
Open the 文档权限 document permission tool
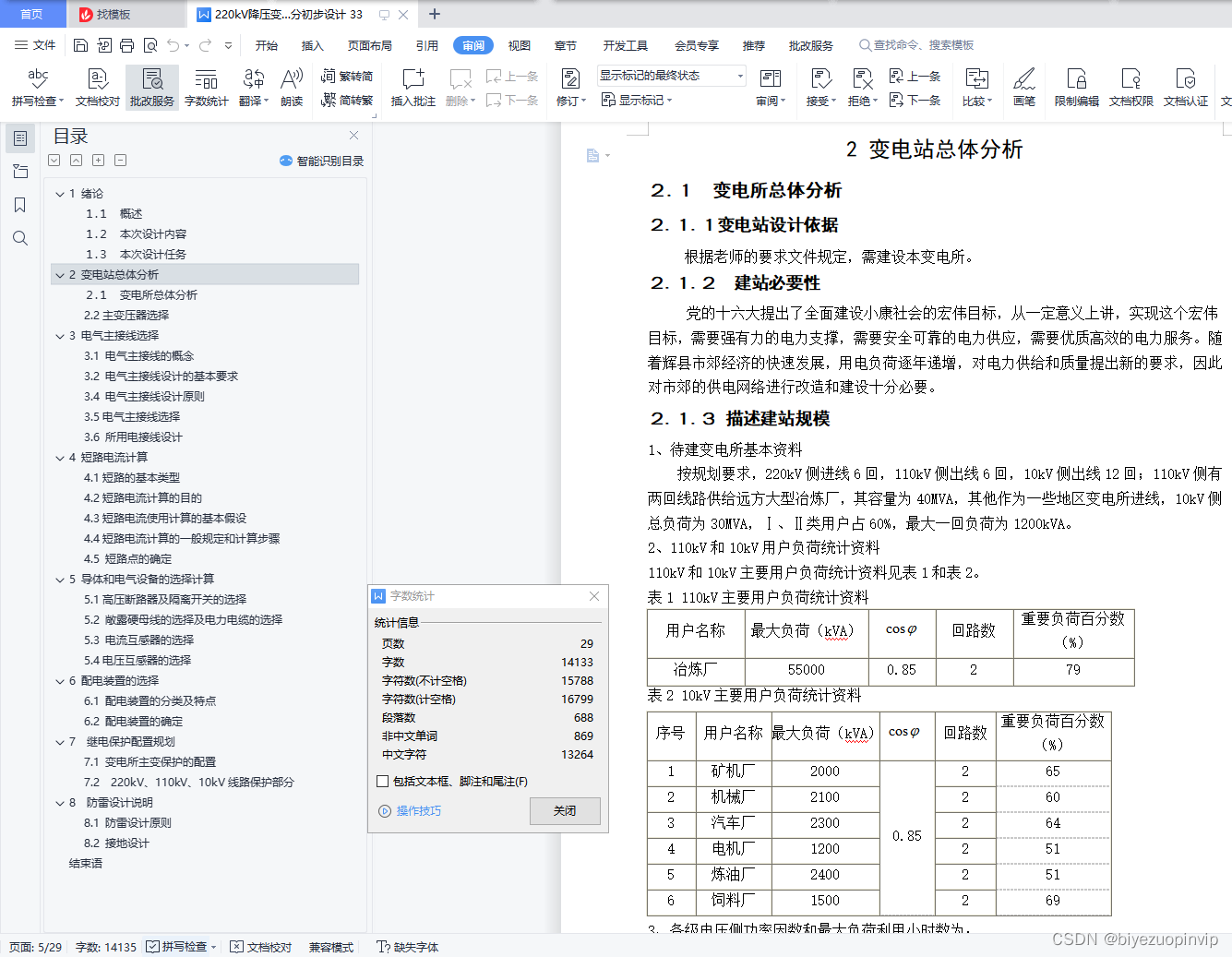(1131, 88)
